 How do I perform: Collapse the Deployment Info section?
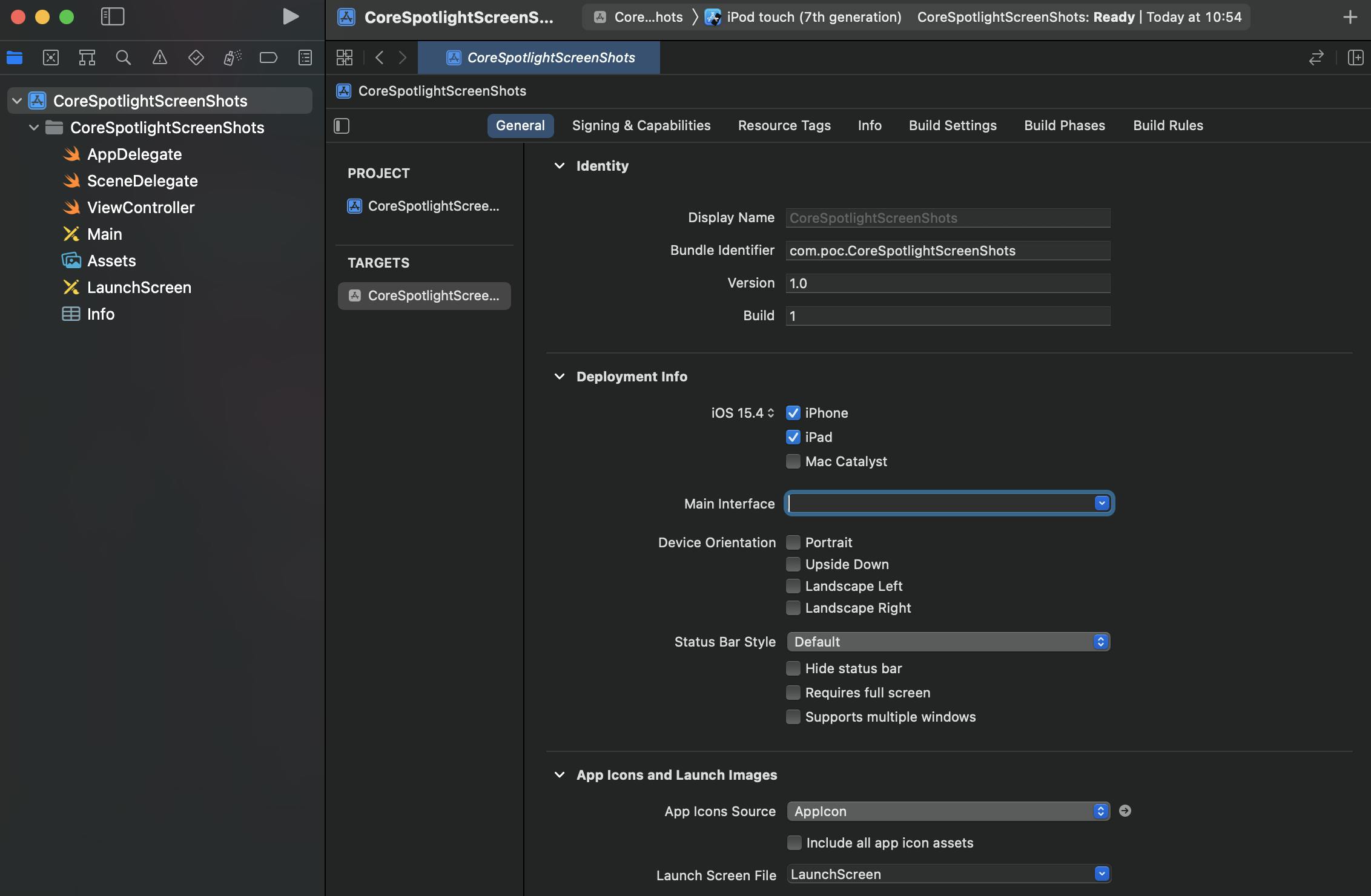(x=559, y=376)
